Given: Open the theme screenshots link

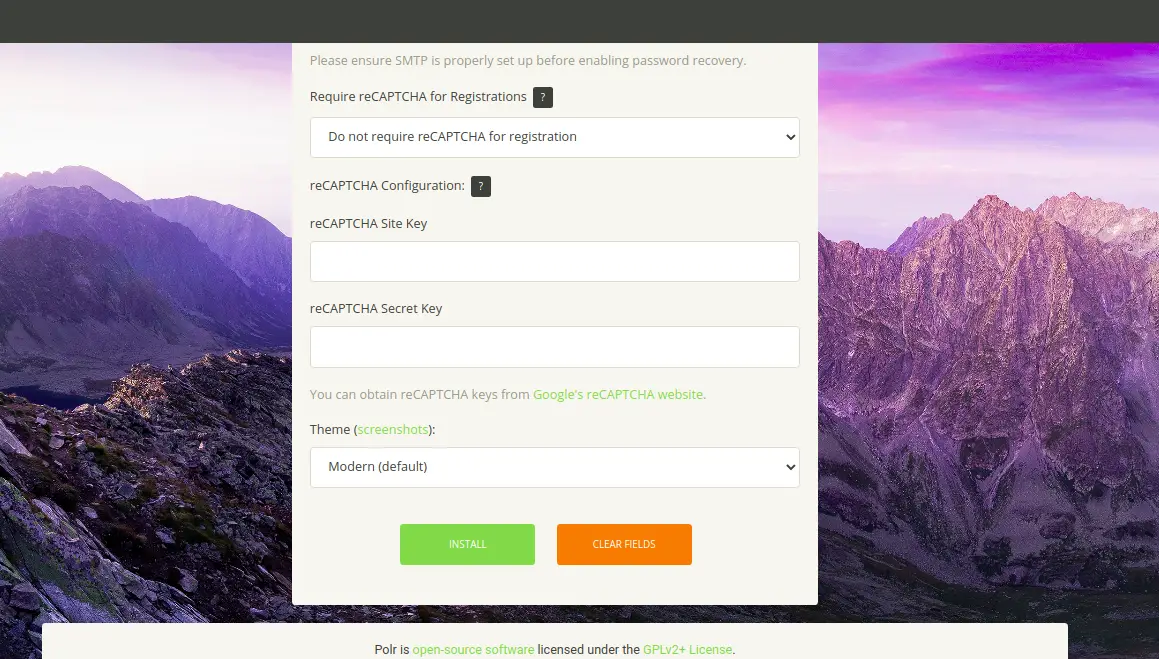Looking at the screenshot, I should pos(392,429).
